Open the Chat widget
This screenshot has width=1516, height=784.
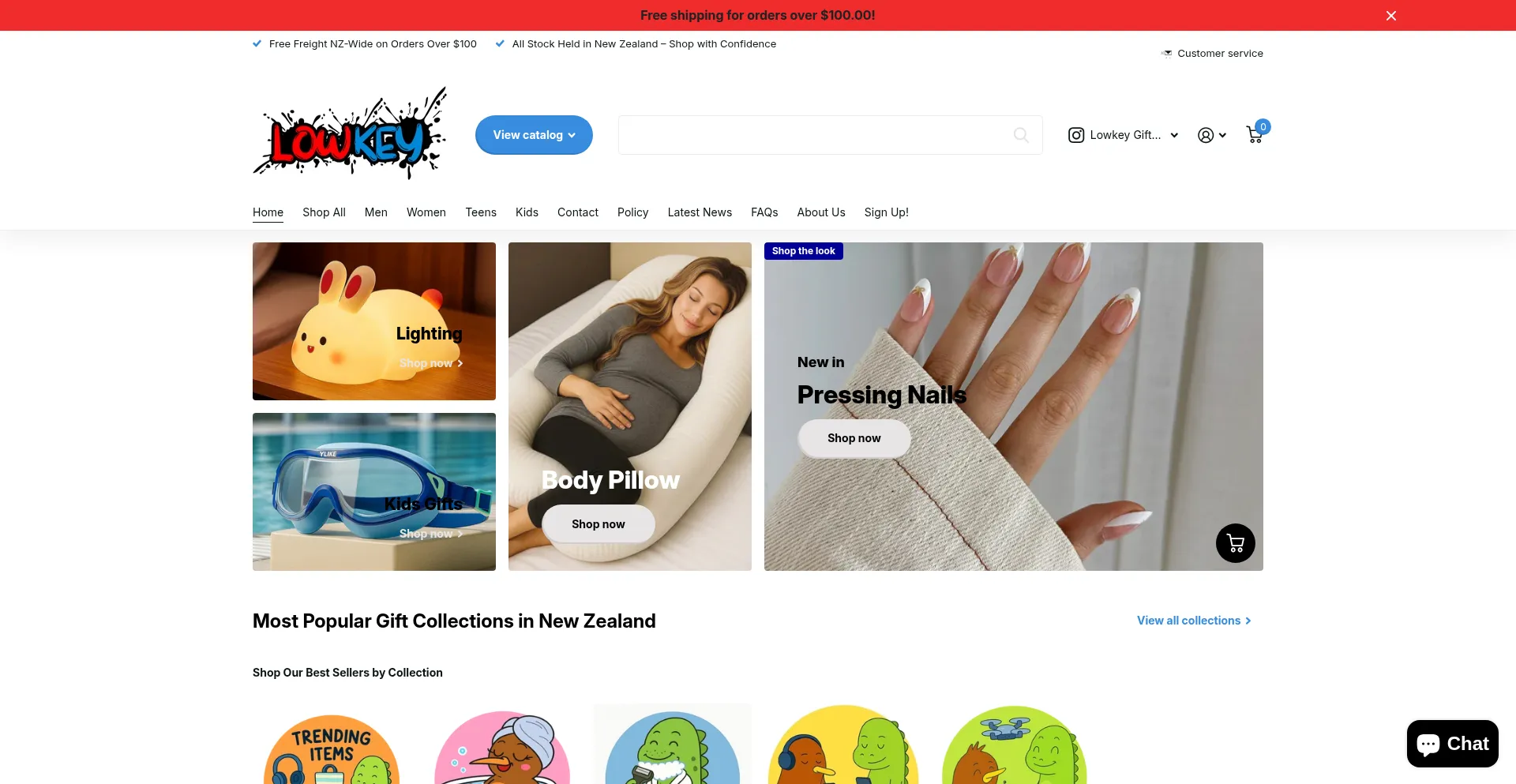coord(1452,744)
